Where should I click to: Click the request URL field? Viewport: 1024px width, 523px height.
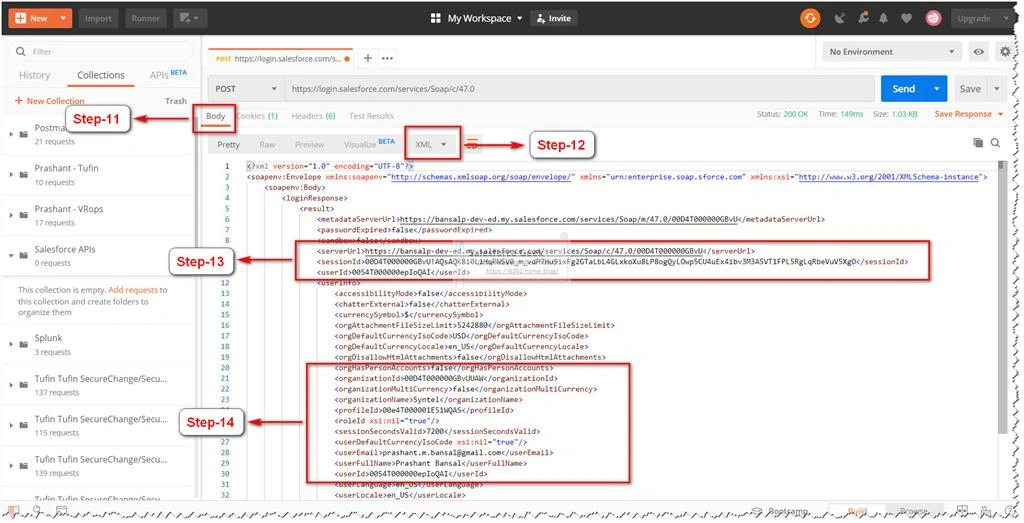click(579, 89)
